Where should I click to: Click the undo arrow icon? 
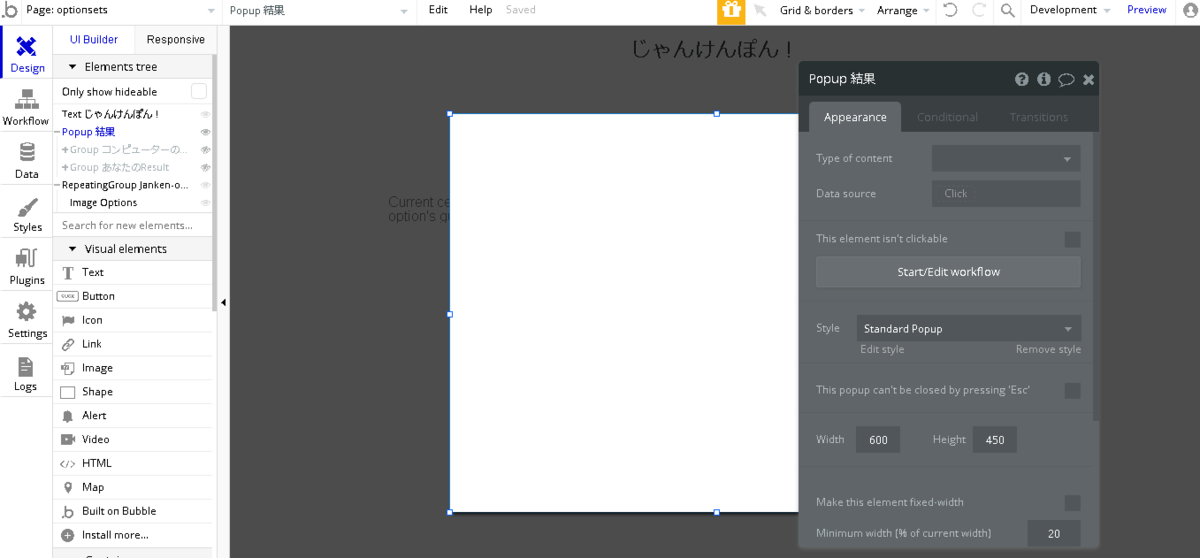pyautogui.click(x=950, y=10)
